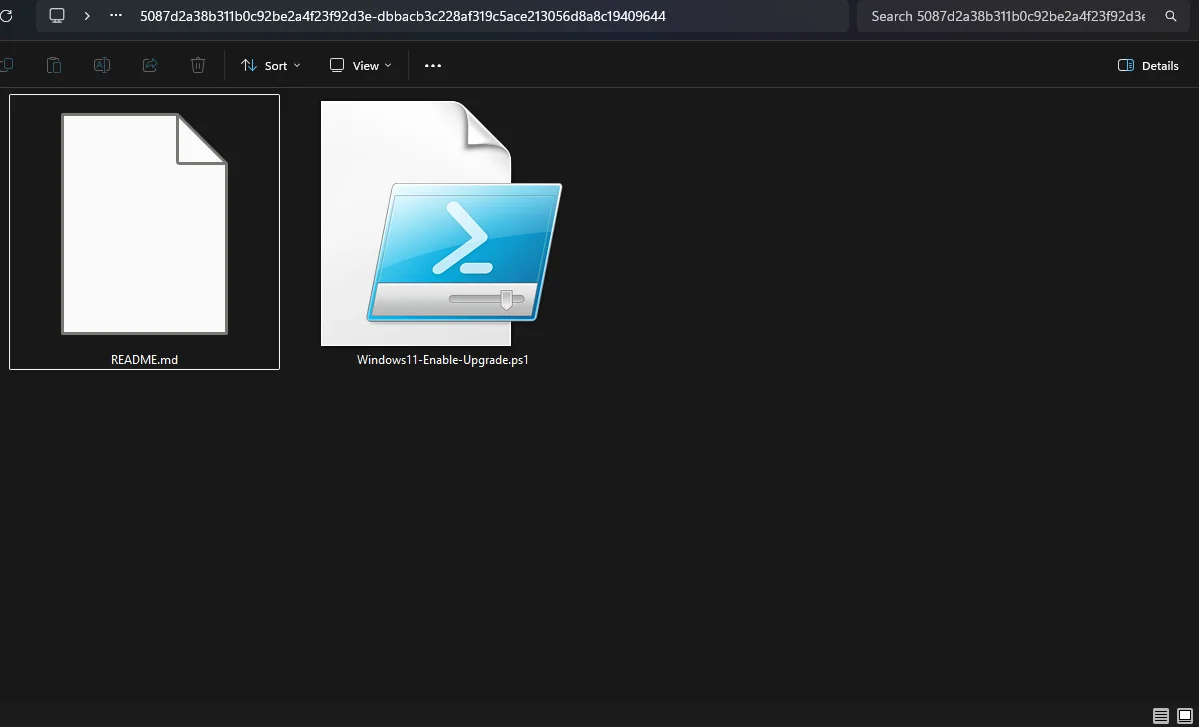1199x727 pixels.
Task: Click the README.md file name label
Action: pyautogui.click(x=145, y=359)
